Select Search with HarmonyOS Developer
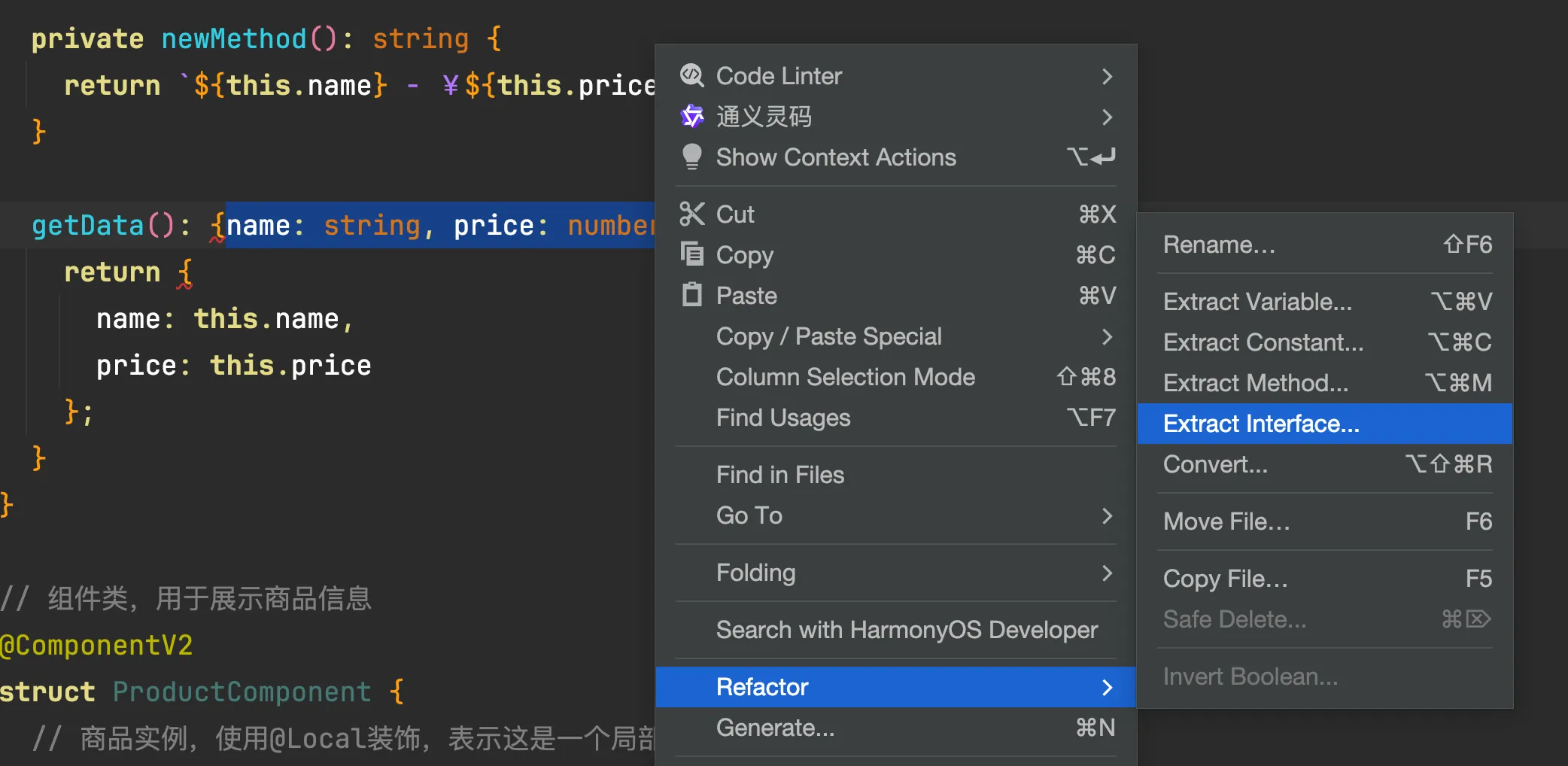This screenshot has width=1568, height=766. click(907, 630)
